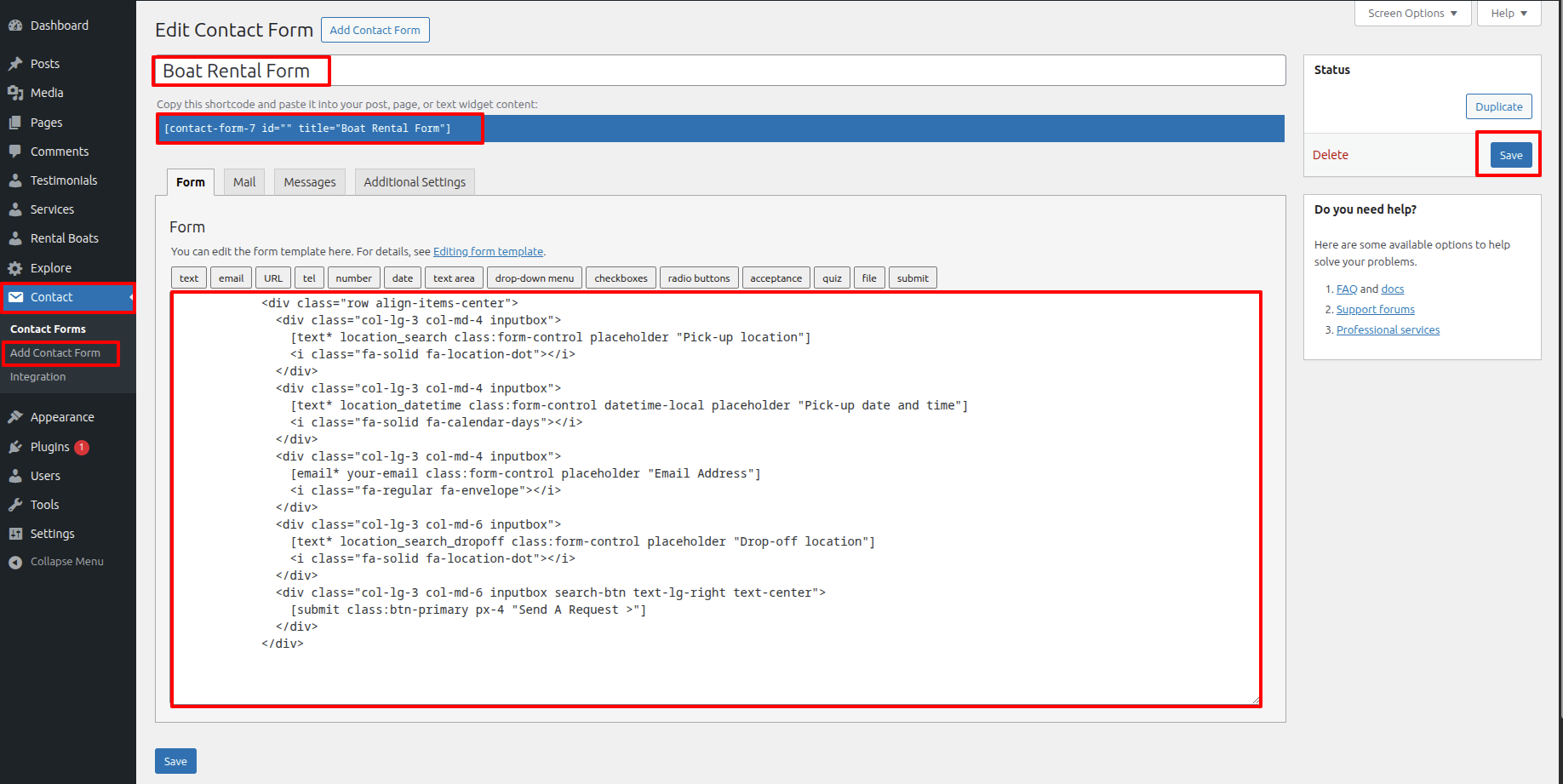The image size is (1563, 784).
Task: Open Appearance via the paintbrush icon
Action: (15, 417)
